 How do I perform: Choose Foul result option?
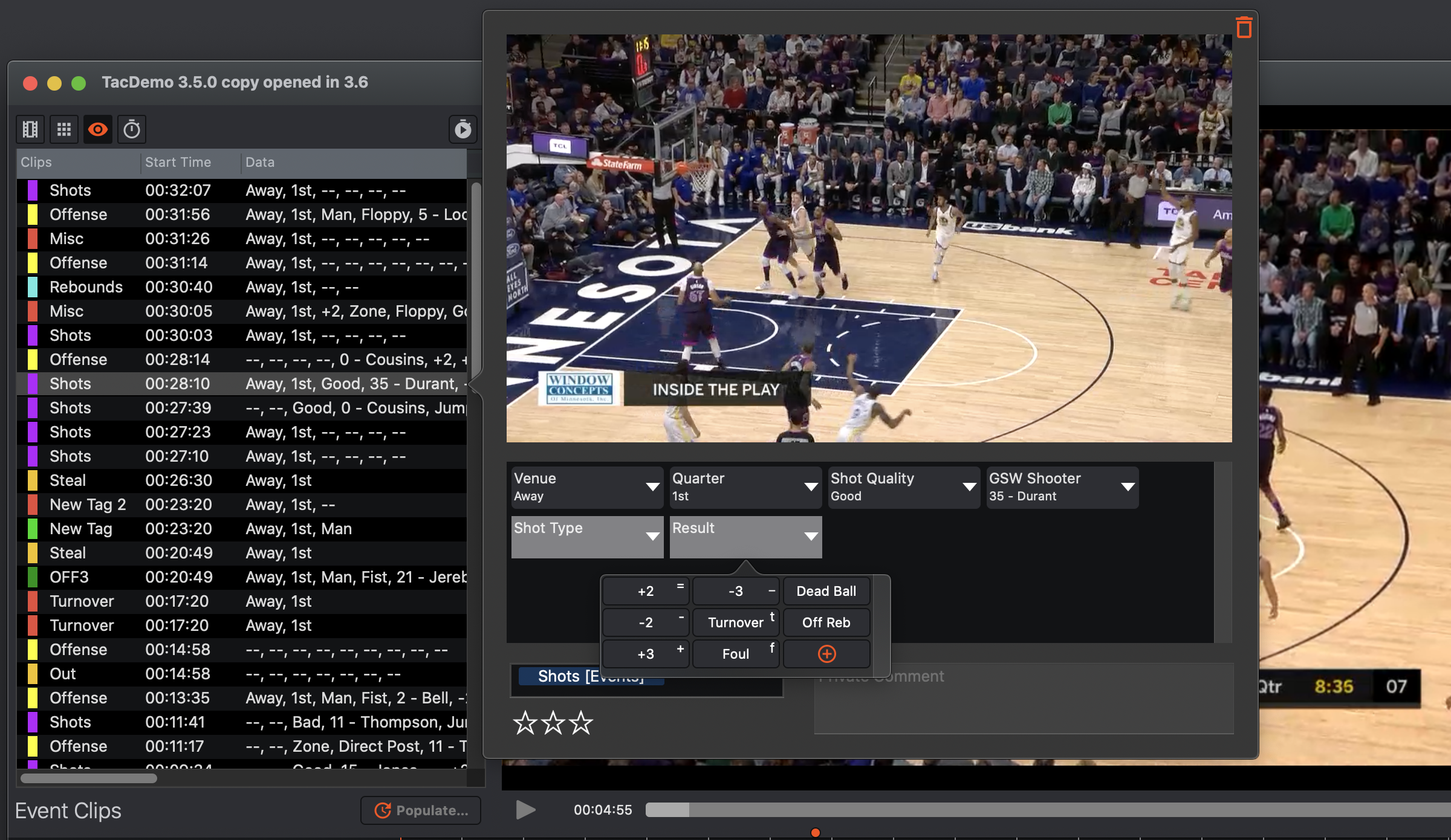[x=736, y=654]
